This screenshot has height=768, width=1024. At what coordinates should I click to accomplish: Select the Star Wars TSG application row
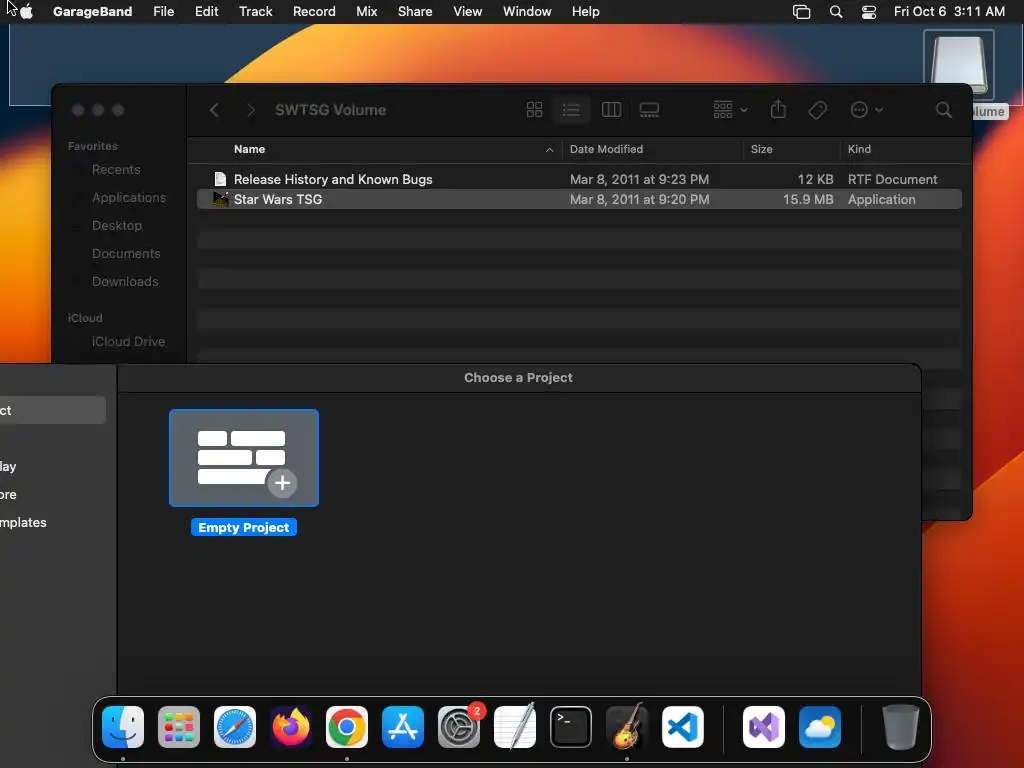(x=579, y=199)
